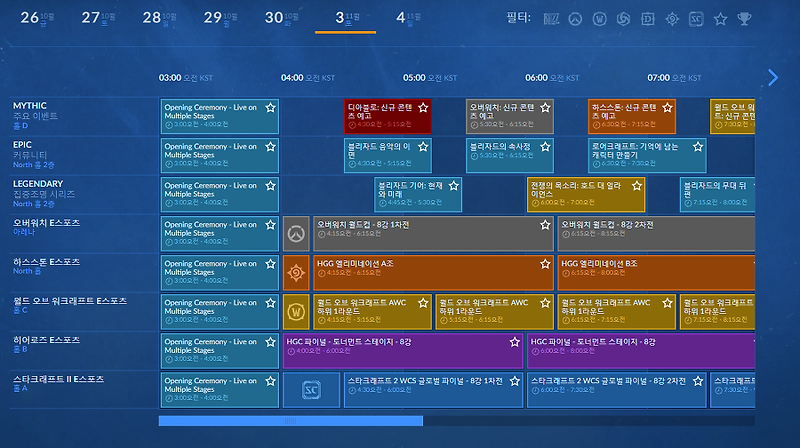This screenshot has width=800, height=448.
Task: Favorite HGG 엘리미네이션 A조
Action: pos(545,264)
